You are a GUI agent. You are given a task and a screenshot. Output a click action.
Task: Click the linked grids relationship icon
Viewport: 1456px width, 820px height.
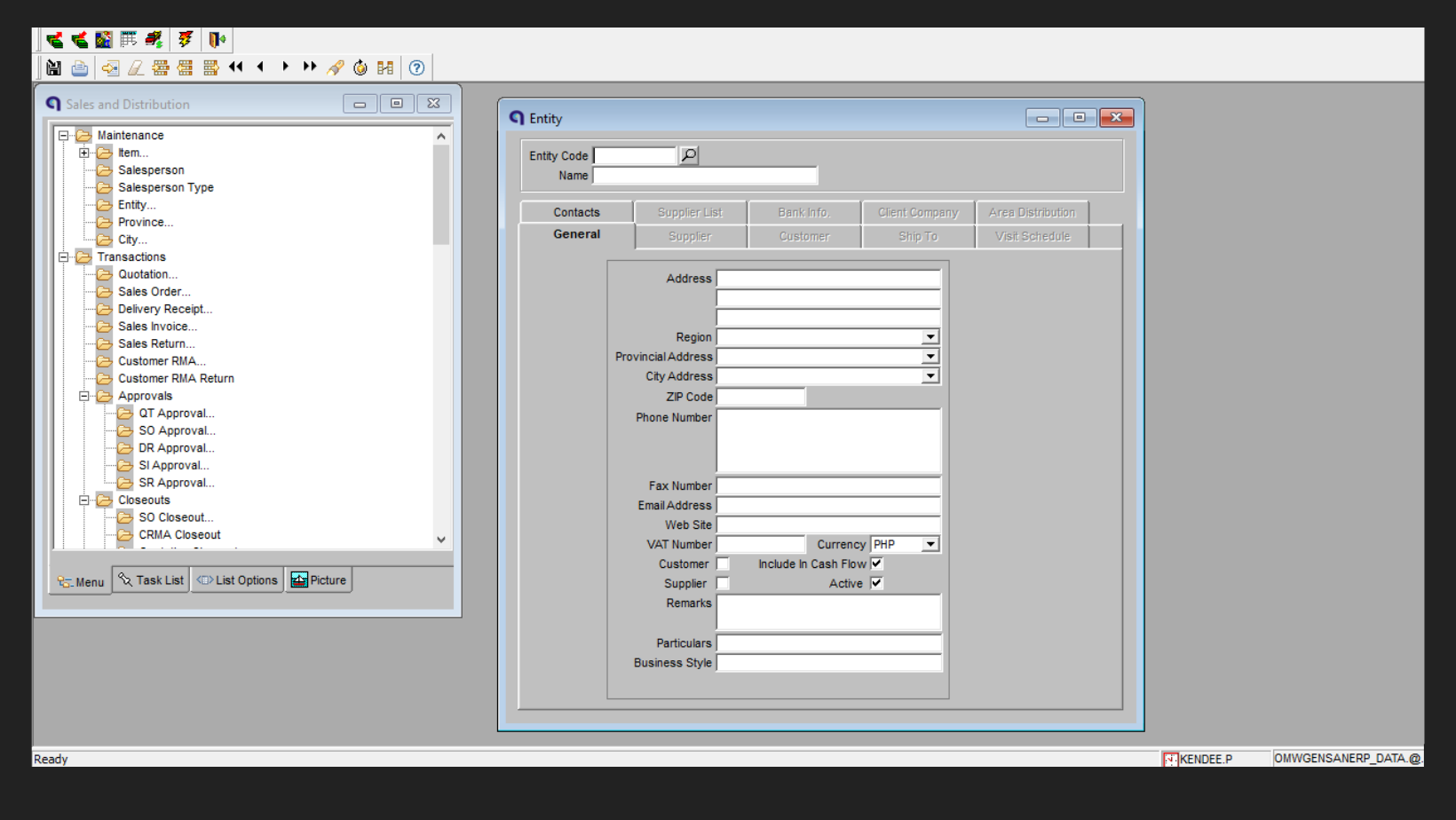(x=385, y=67)
